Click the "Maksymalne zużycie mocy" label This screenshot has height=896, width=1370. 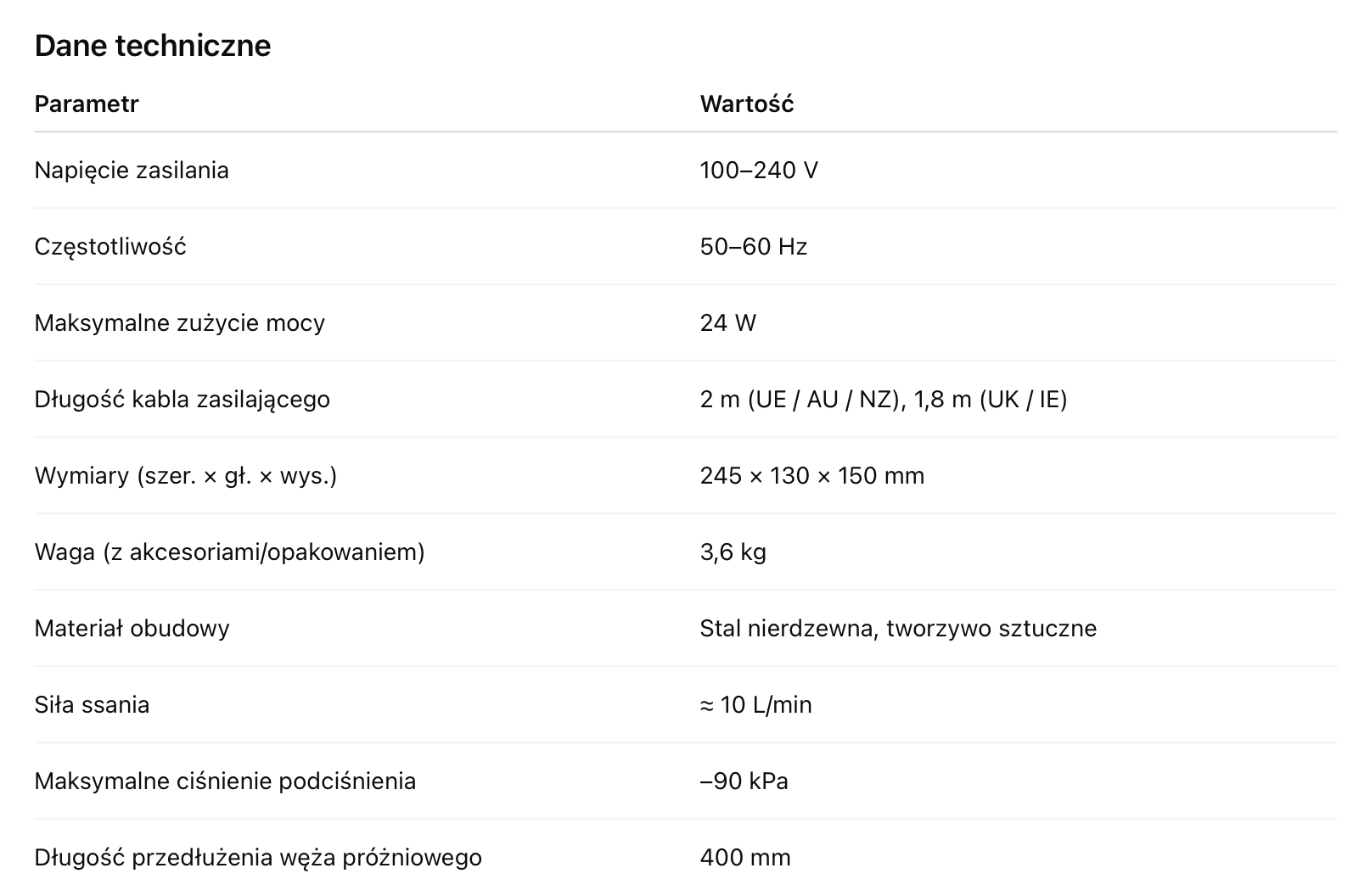[180, 323]
